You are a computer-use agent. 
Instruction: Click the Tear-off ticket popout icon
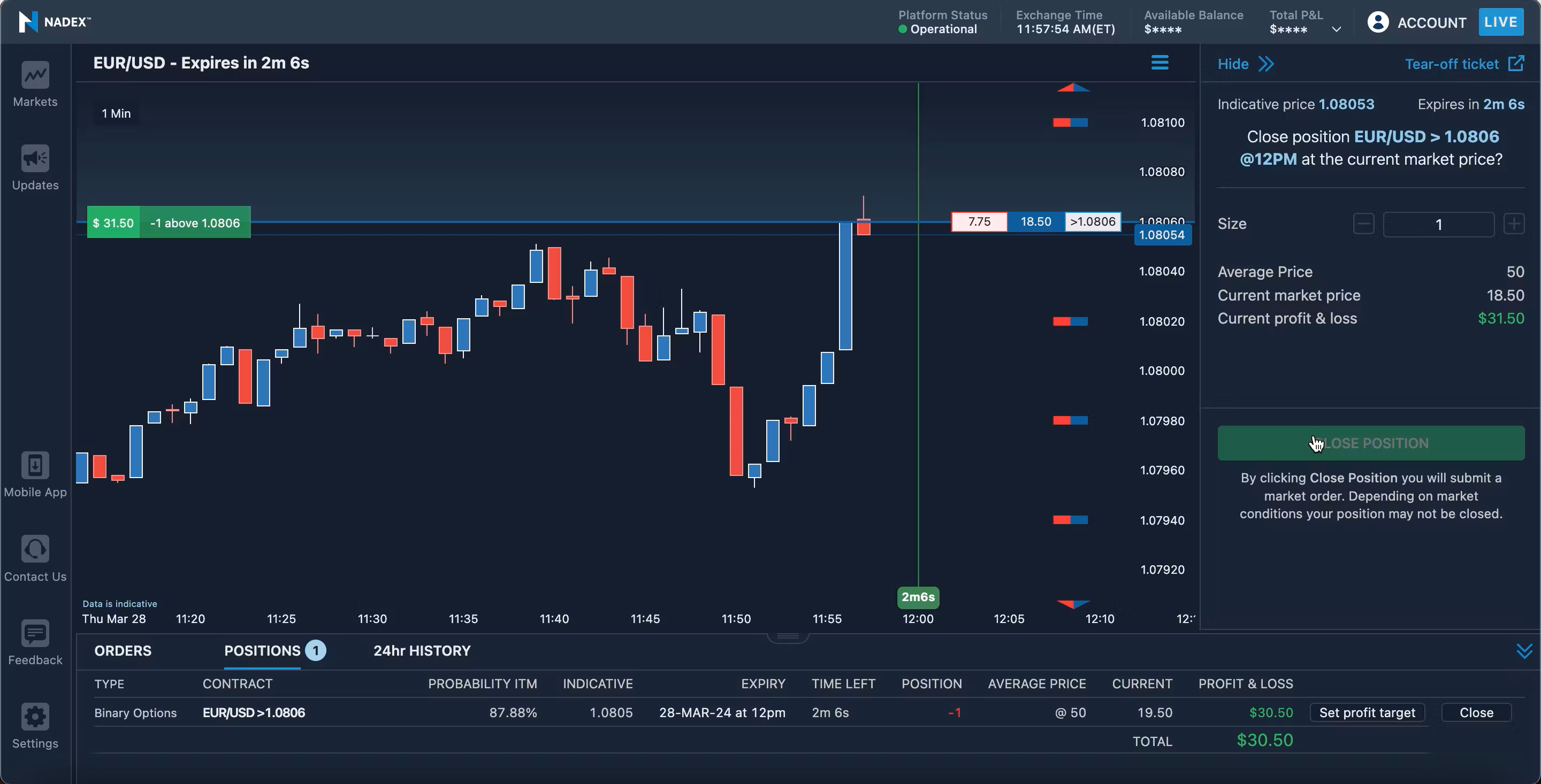pos(1516,64)
